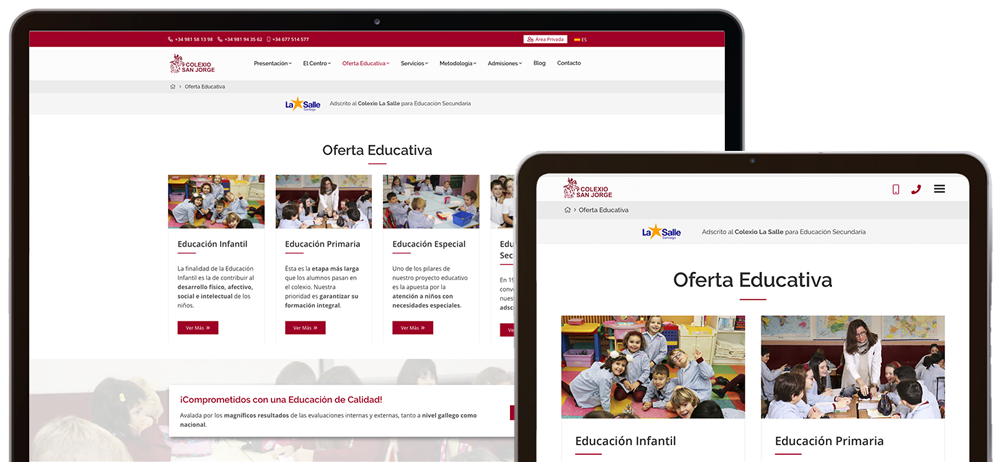Click the Colexio La Salle text on laptop
The image size is (1000, 462).
click(379, 103)
